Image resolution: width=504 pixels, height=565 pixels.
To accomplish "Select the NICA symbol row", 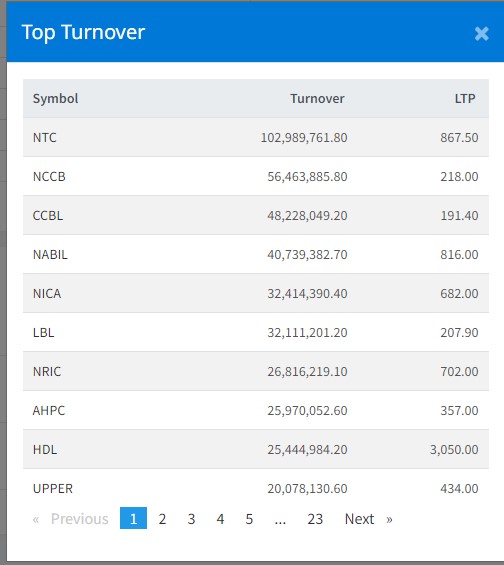I will click(x=256, y=293).
